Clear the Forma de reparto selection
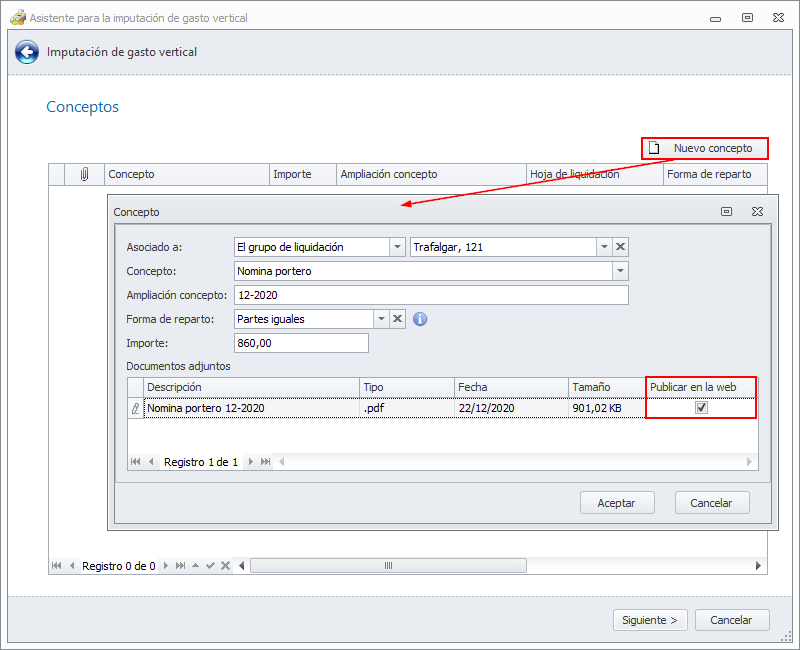800x650 pixels. click(397, 319)
